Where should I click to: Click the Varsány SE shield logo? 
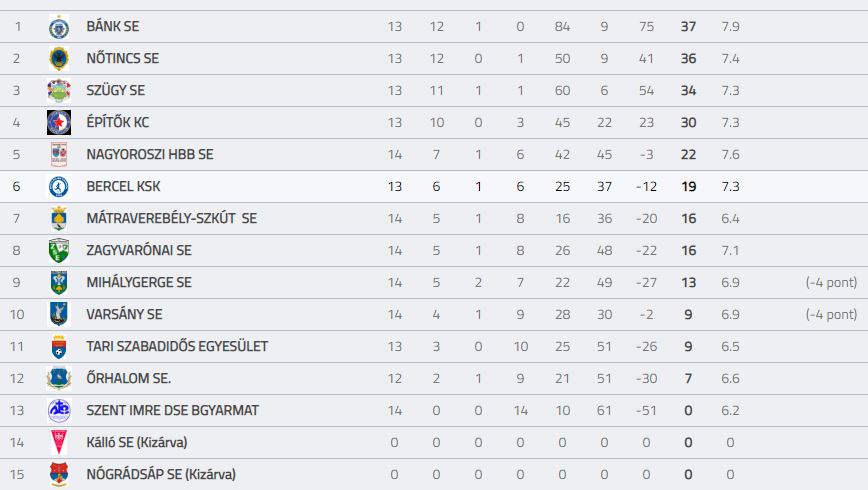tap(59, 314)
